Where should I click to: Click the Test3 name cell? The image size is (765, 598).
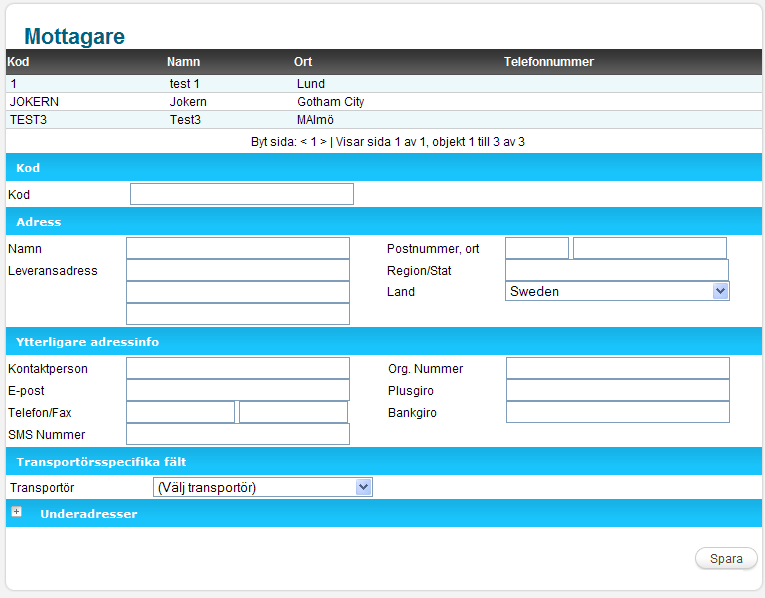coord(185,120)
